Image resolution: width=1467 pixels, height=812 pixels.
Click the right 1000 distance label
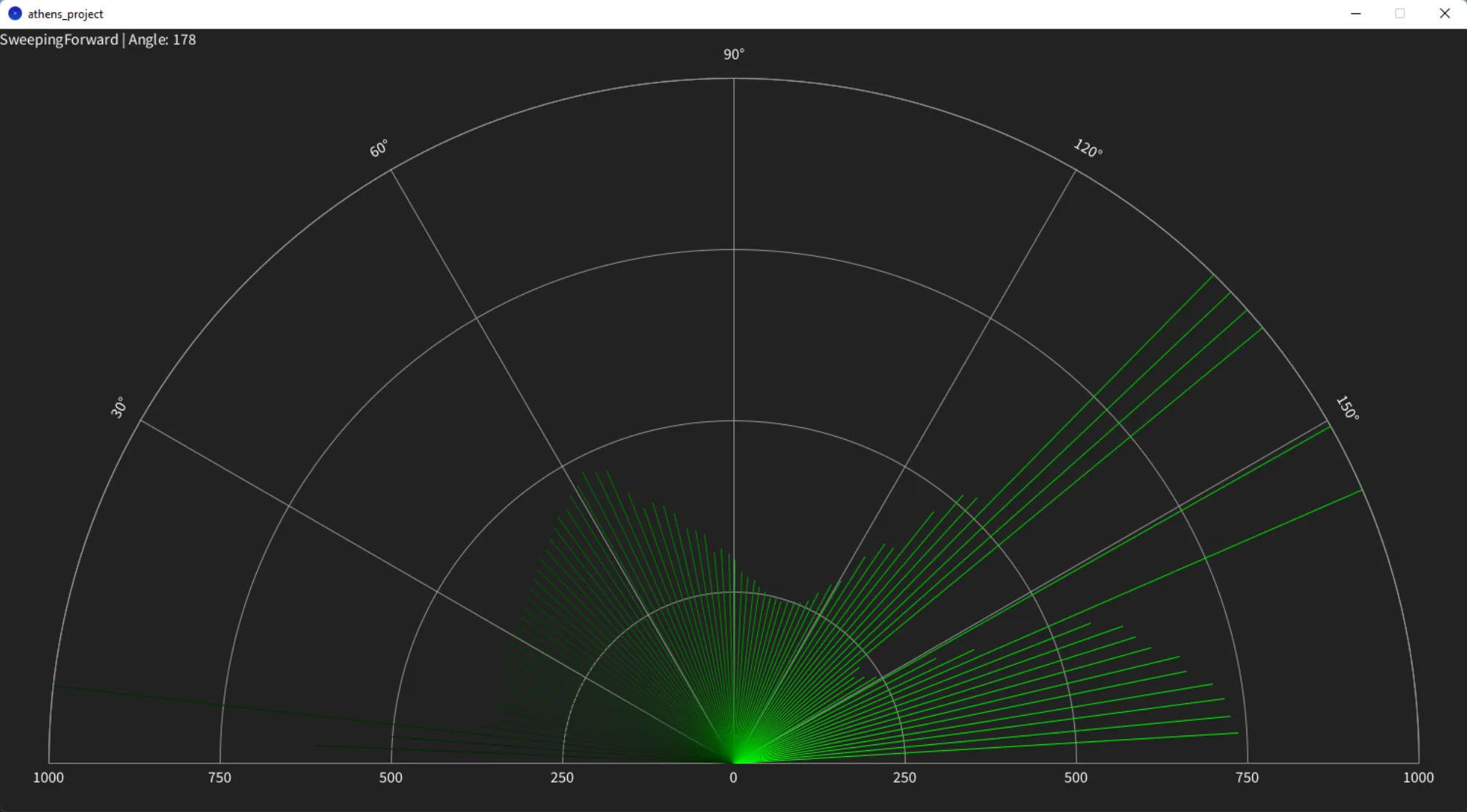point(1418,777)
